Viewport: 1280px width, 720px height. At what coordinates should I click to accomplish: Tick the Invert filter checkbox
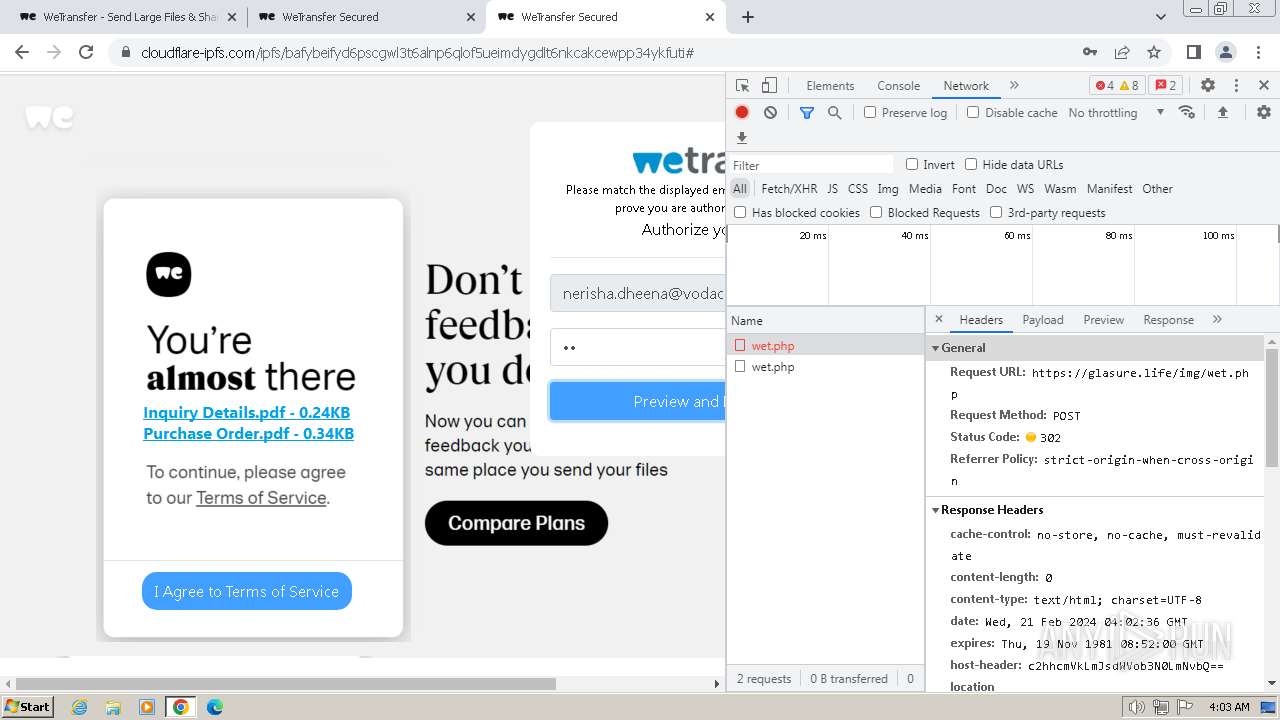(x=912, y=164)
